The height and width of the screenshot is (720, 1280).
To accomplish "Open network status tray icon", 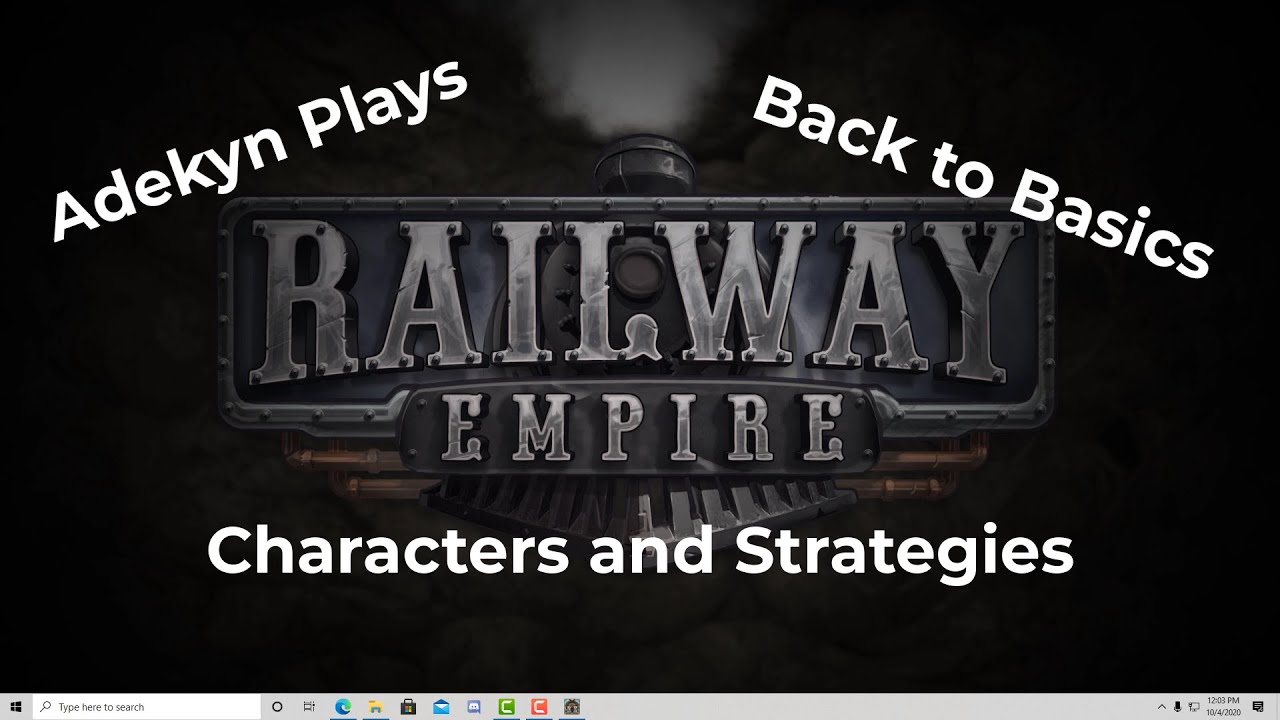I will pyautogui.click(x=1194, y=707).
